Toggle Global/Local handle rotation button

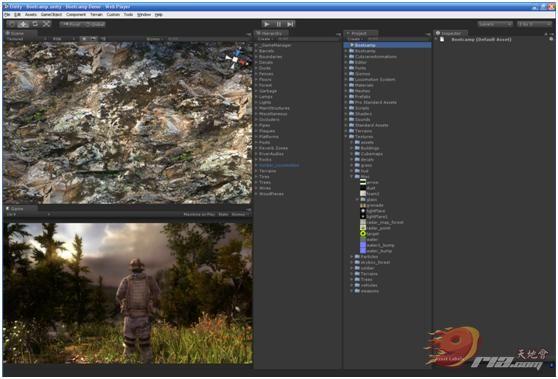click(95, 24)
